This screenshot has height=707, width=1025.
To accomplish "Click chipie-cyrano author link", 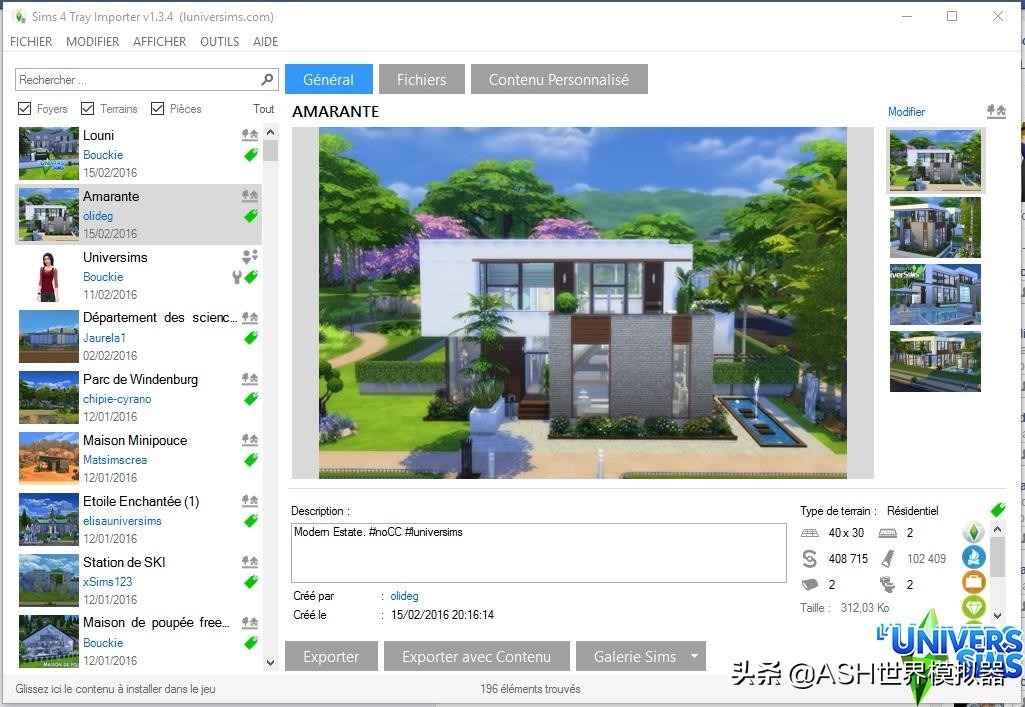I will click(117, 399).
